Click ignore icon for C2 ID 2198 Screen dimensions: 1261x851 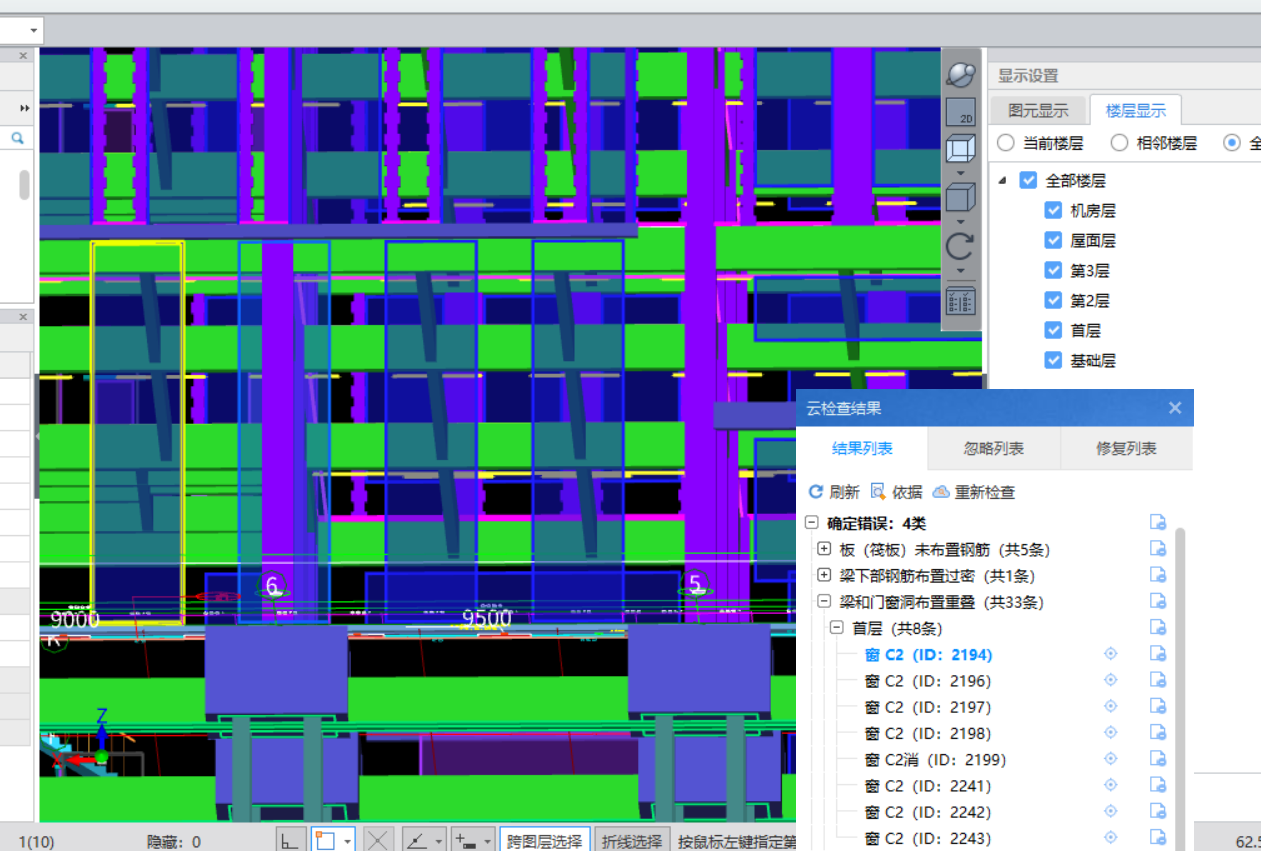tap(1158, 733)
